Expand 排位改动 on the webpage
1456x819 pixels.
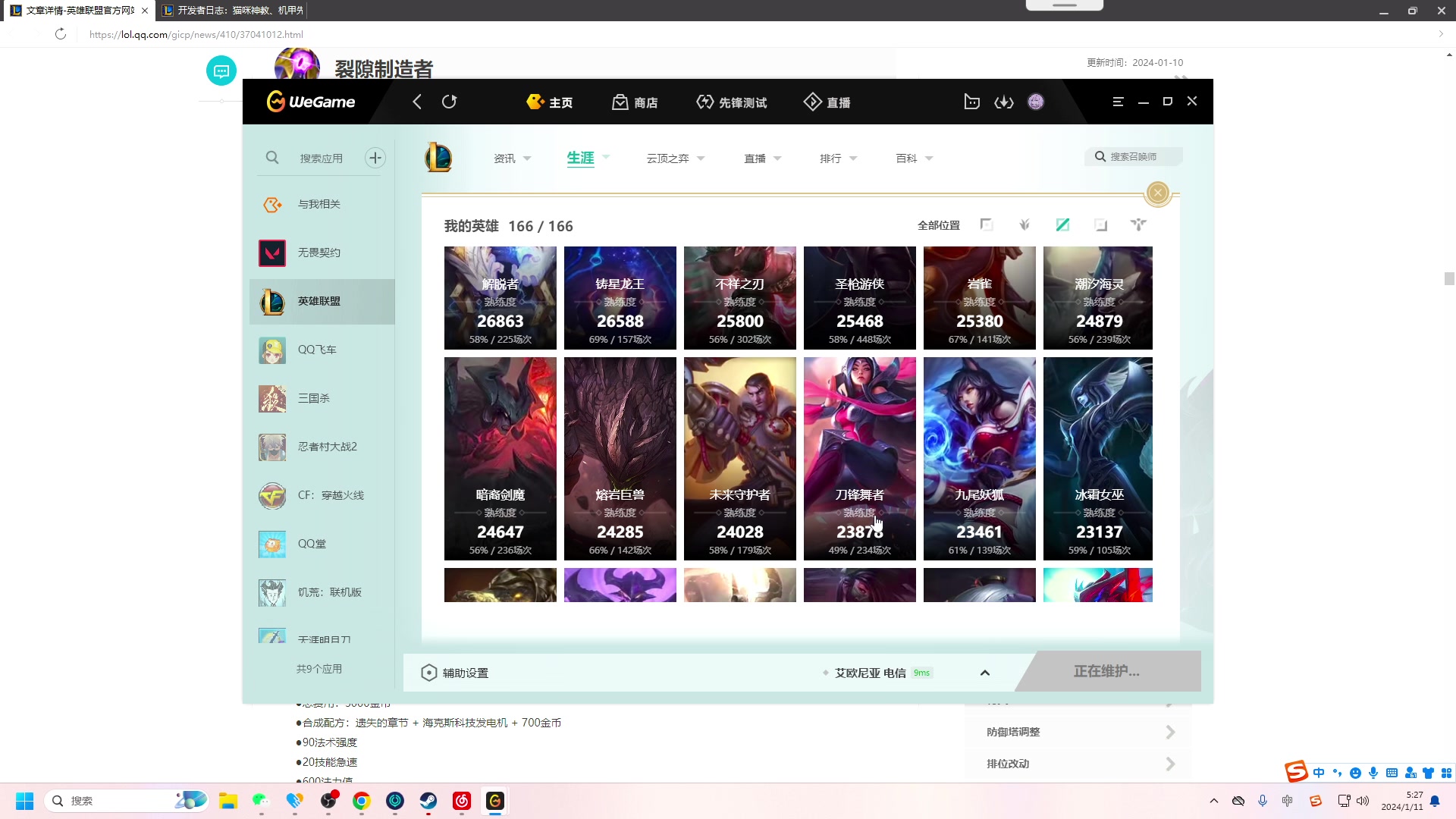[x=1078, y=764]
